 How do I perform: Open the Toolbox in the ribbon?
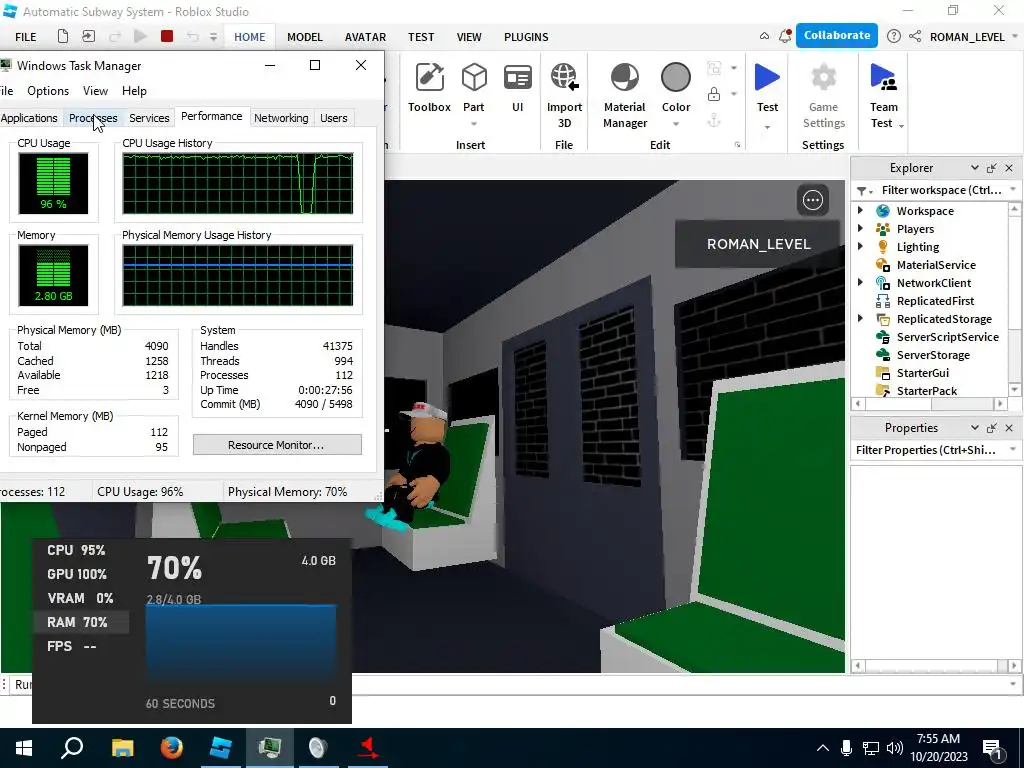pyautogui.click(x=429, y=88)
